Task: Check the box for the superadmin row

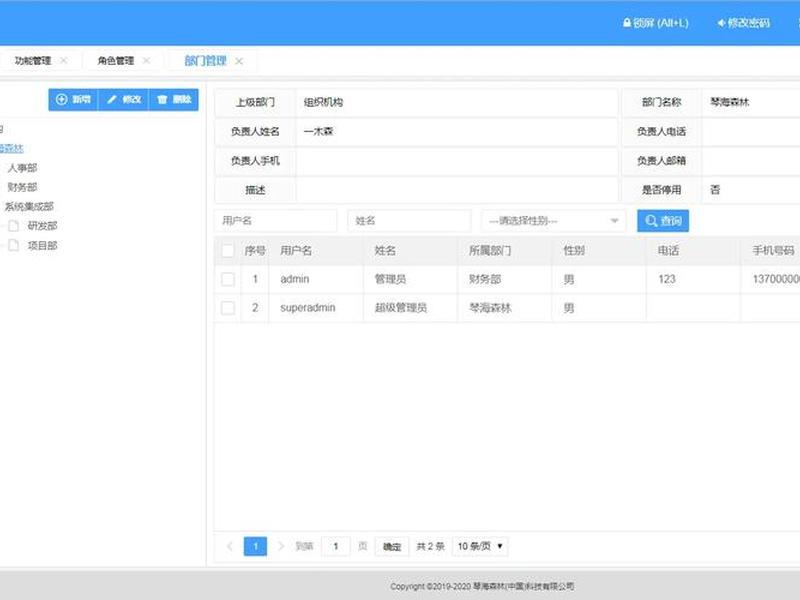Action: point(228,308)
